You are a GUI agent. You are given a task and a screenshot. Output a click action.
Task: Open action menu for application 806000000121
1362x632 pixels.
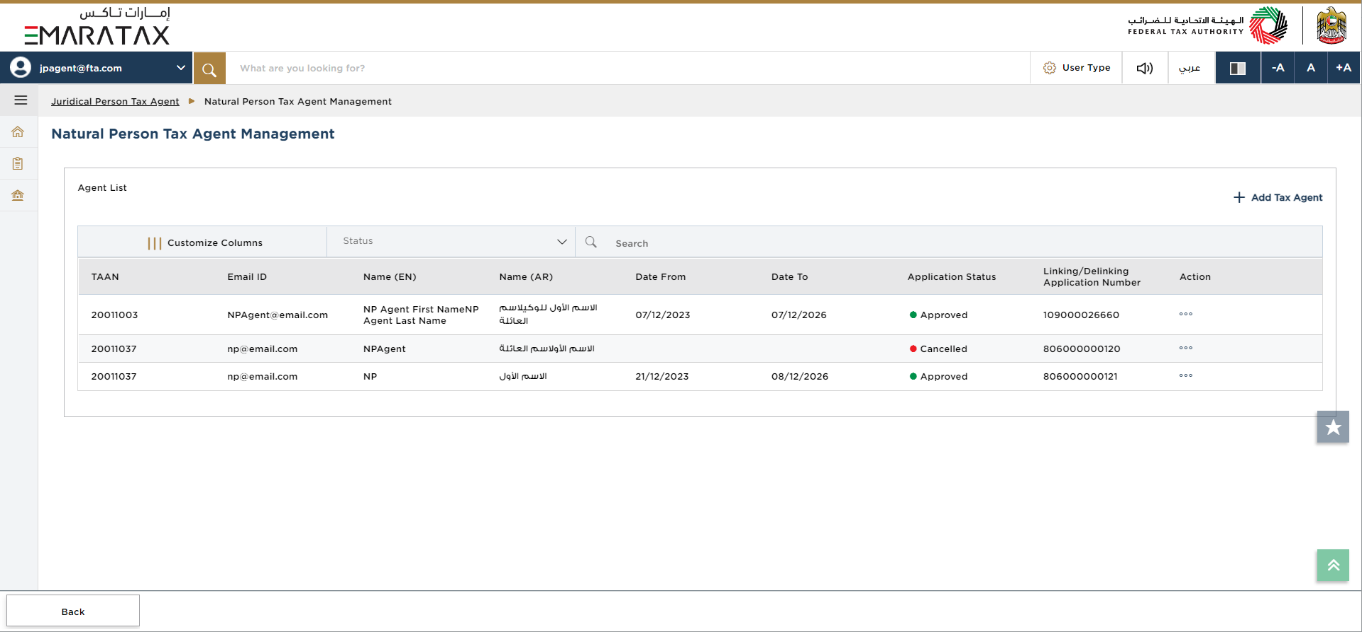pyautogui.click(x=1186, y=376)
